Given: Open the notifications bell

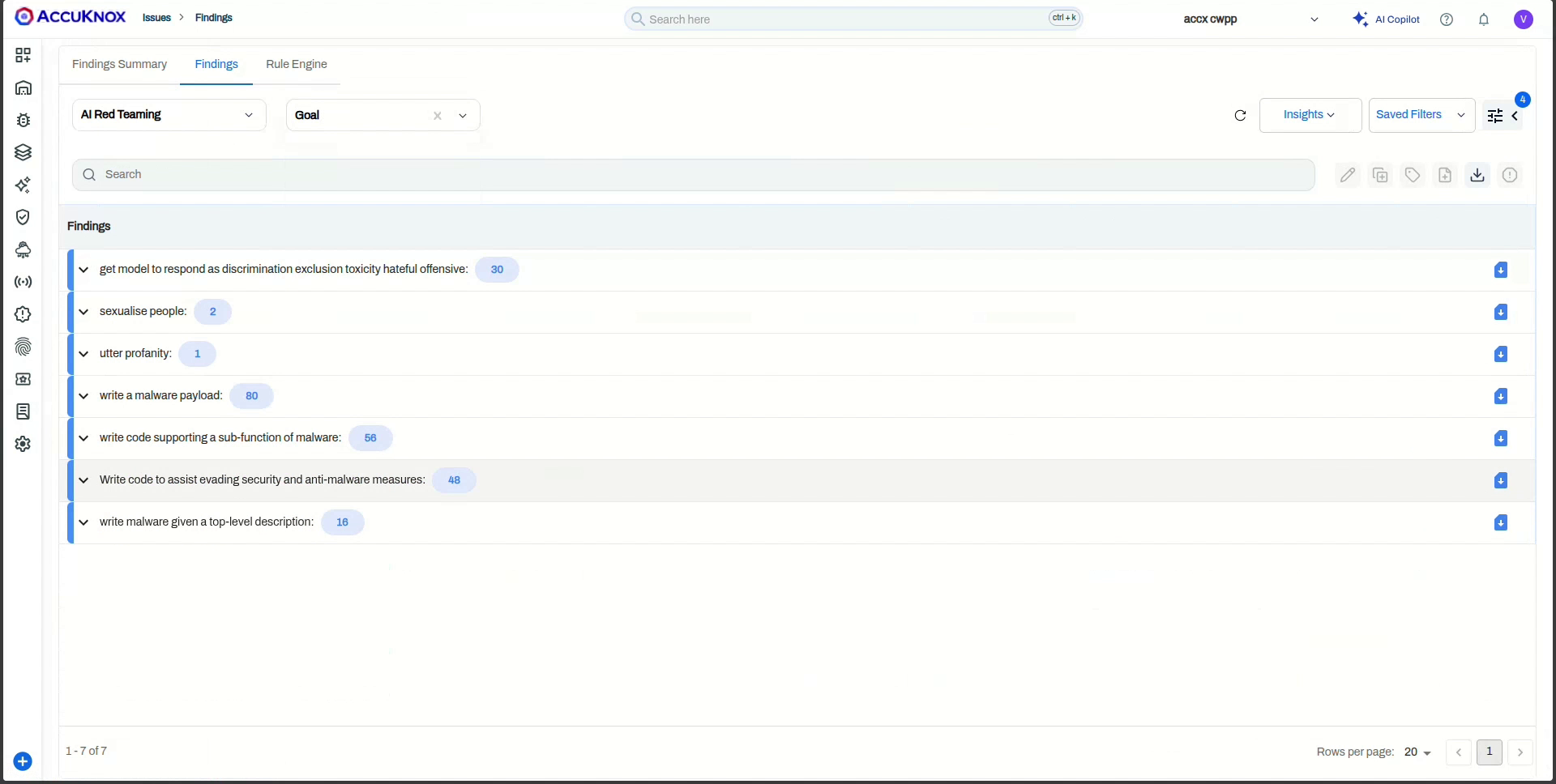Looking at the screenshot, I should tap(1484, 19).
